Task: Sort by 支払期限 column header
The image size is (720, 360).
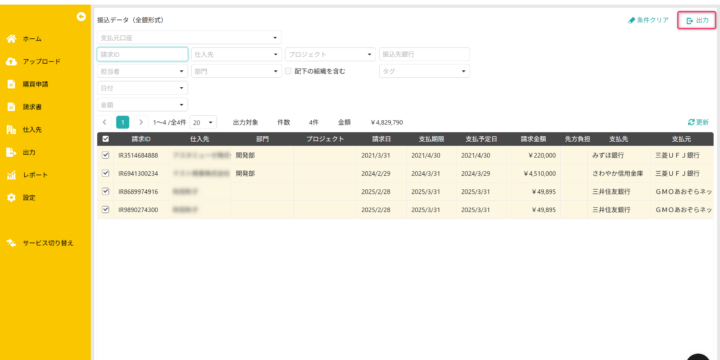Action: pos(431,139)
